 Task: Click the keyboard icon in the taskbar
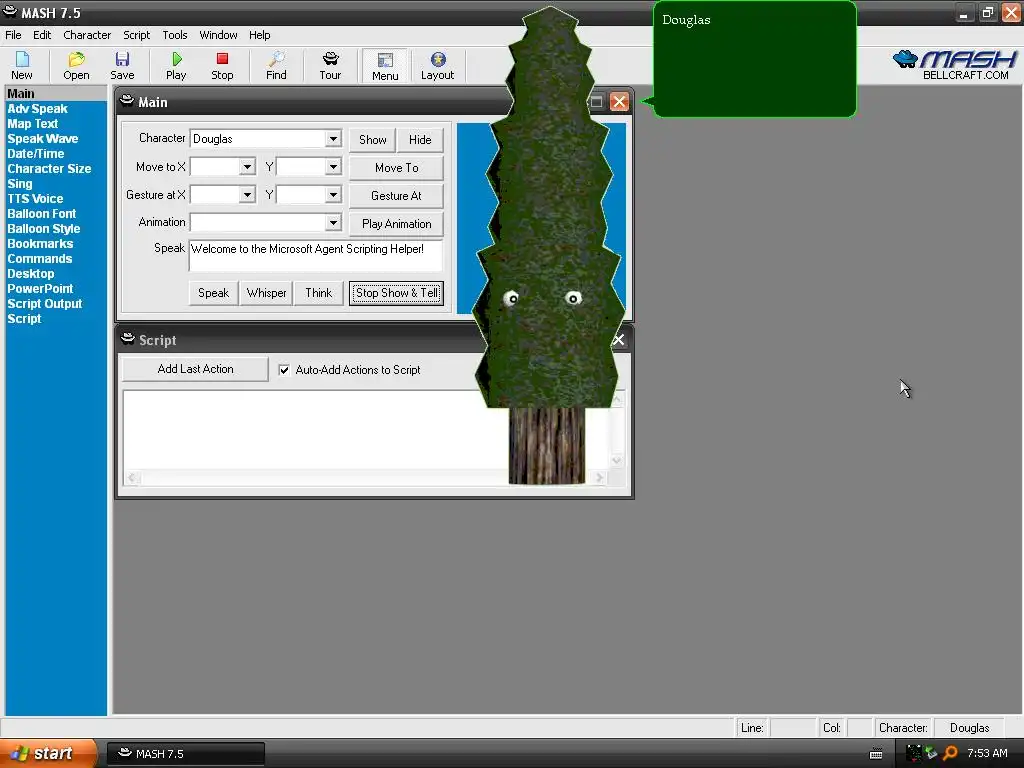[876, 754]
